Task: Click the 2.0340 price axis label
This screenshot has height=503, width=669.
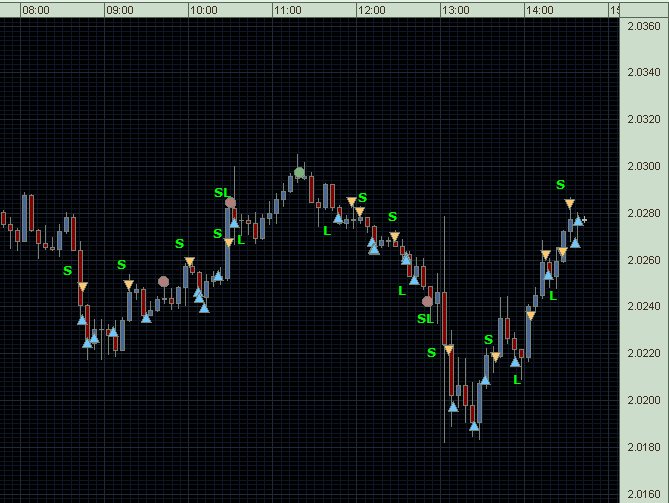Action: click(x=644, y=73)
